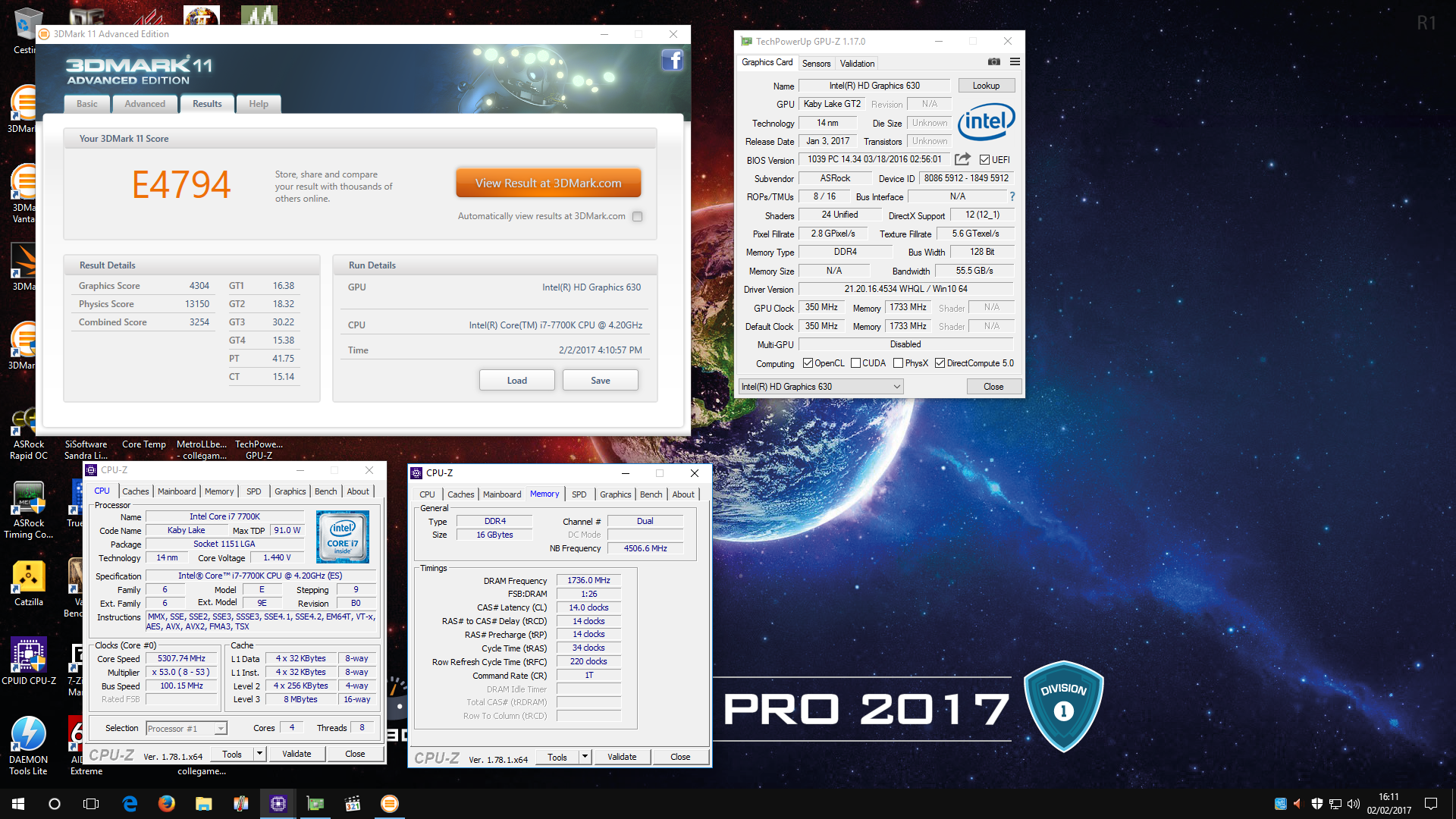1456x819 pixels.
Task: Click Tools button in CPU-Z Memory window
Action: 557,757
